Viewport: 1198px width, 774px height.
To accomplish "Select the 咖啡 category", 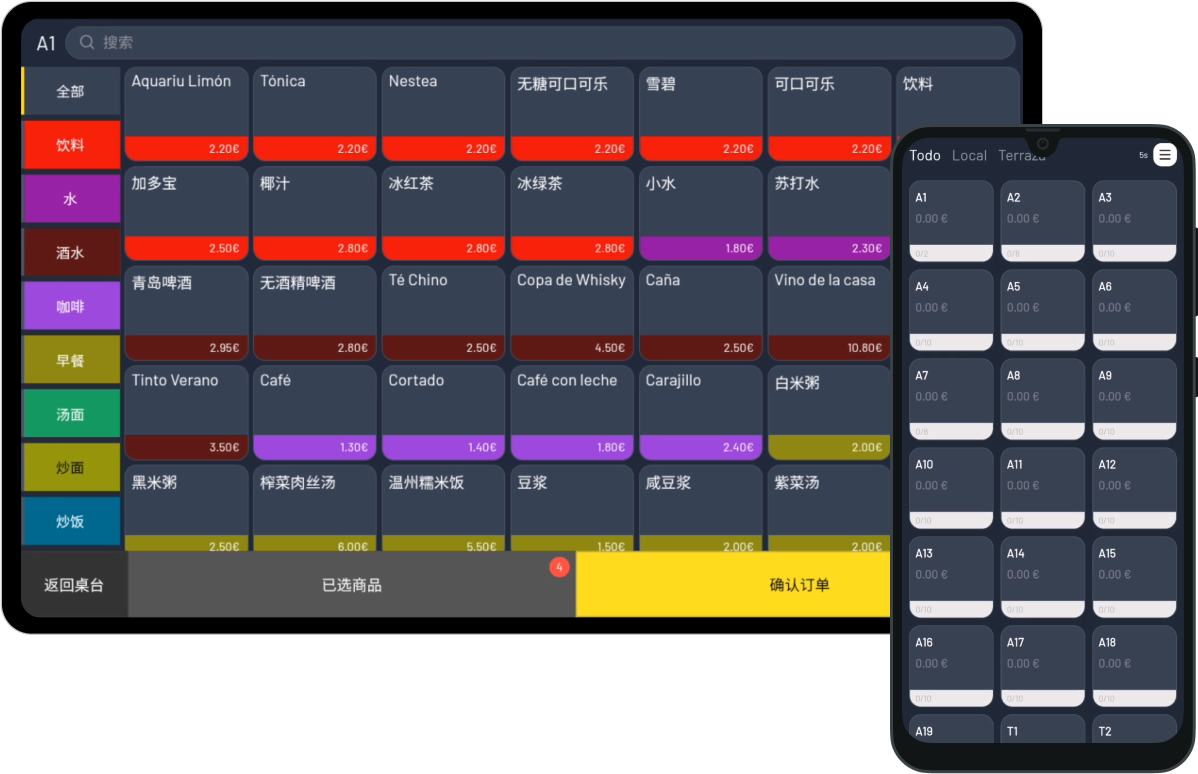I will click(70, 307).
